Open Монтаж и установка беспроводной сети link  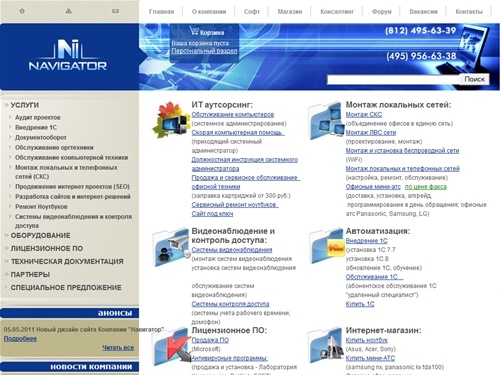tap(402, 150)
